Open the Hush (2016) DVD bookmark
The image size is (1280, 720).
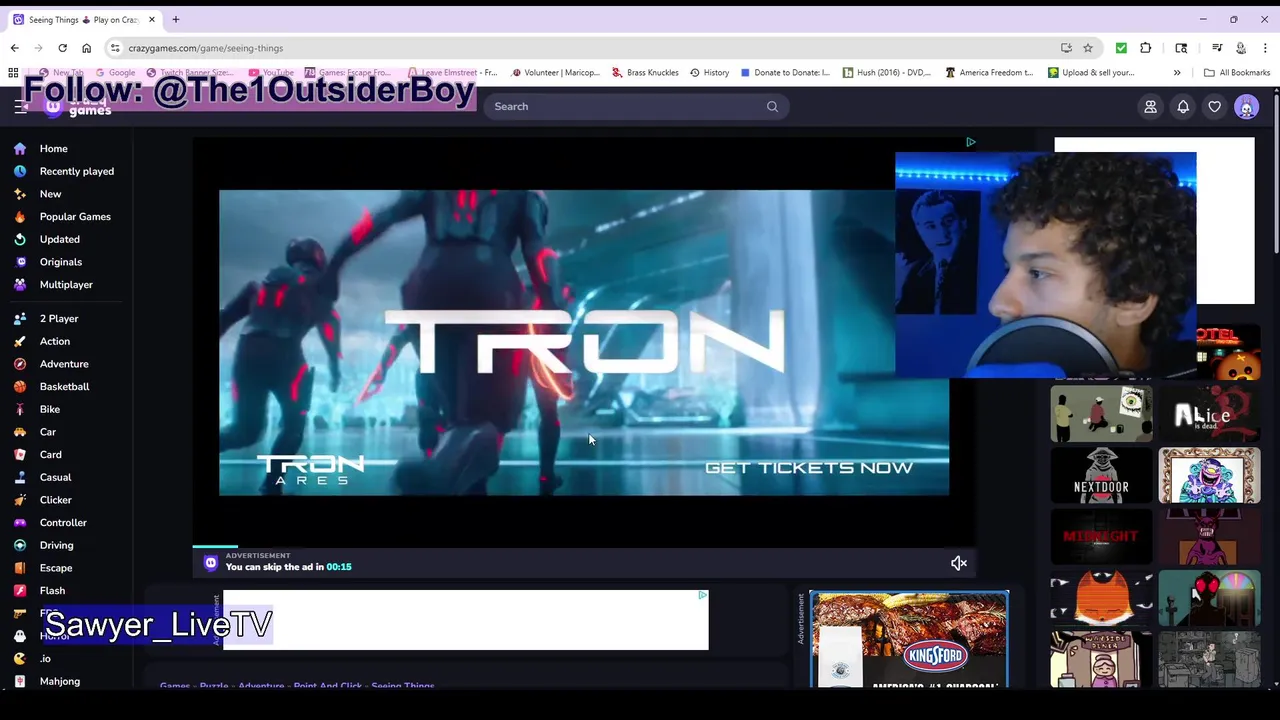(887, 72)
